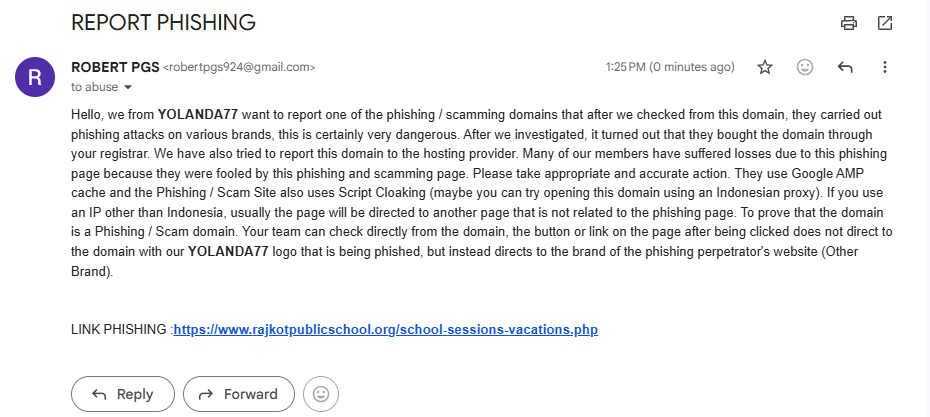Click the sender name ROBERT PGS
The height and width of the screenshot is (417, 930).
click(x=115, y=67)
